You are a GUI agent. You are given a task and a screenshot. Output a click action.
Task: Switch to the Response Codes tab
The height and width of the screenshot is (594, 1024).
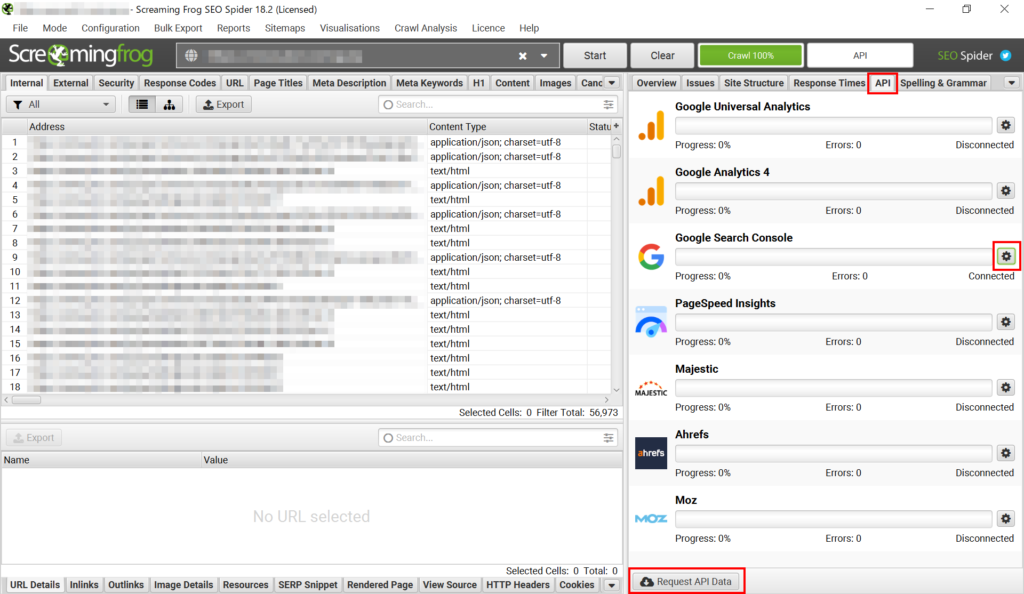tap(180, 83)
